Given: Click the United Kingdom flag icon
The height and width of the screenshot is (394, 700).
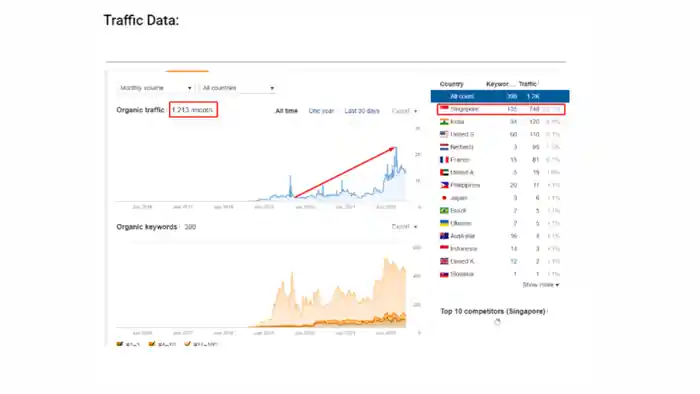Looking at the screenshot, I should 444,261.
